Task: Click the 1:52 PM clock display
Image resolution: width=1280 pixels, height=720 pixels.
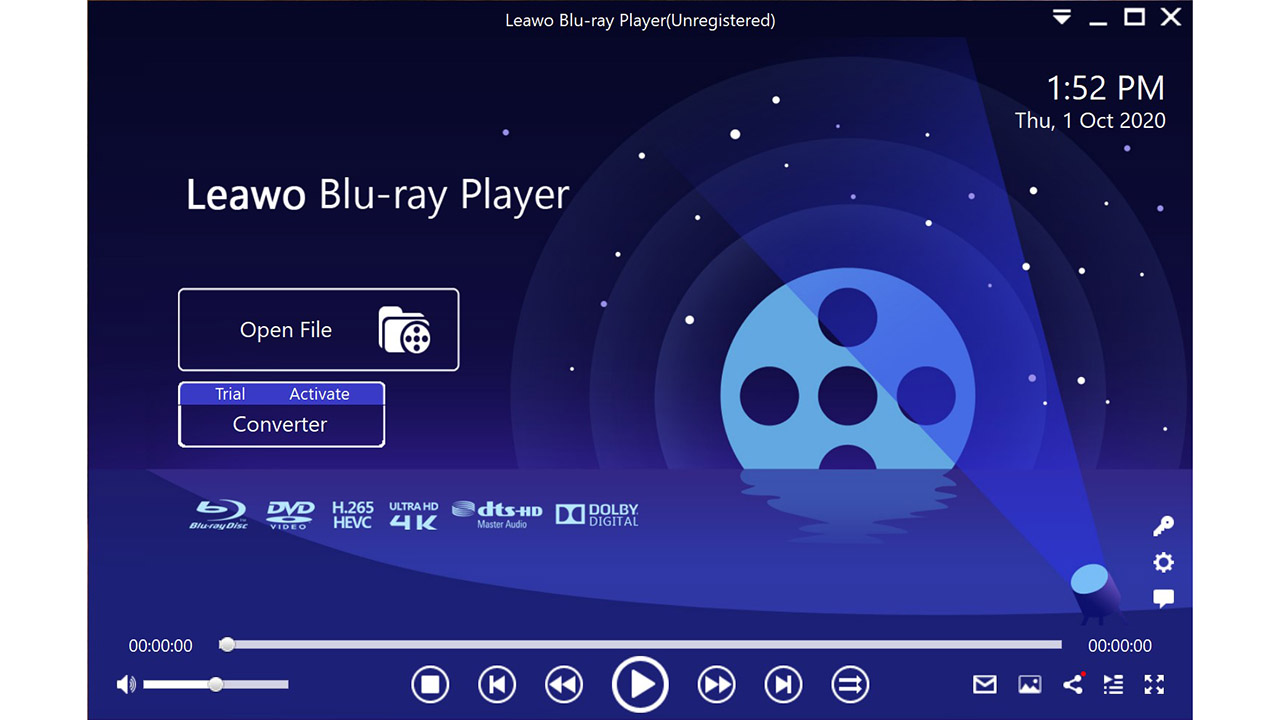Action: [x=1105, y=88]
